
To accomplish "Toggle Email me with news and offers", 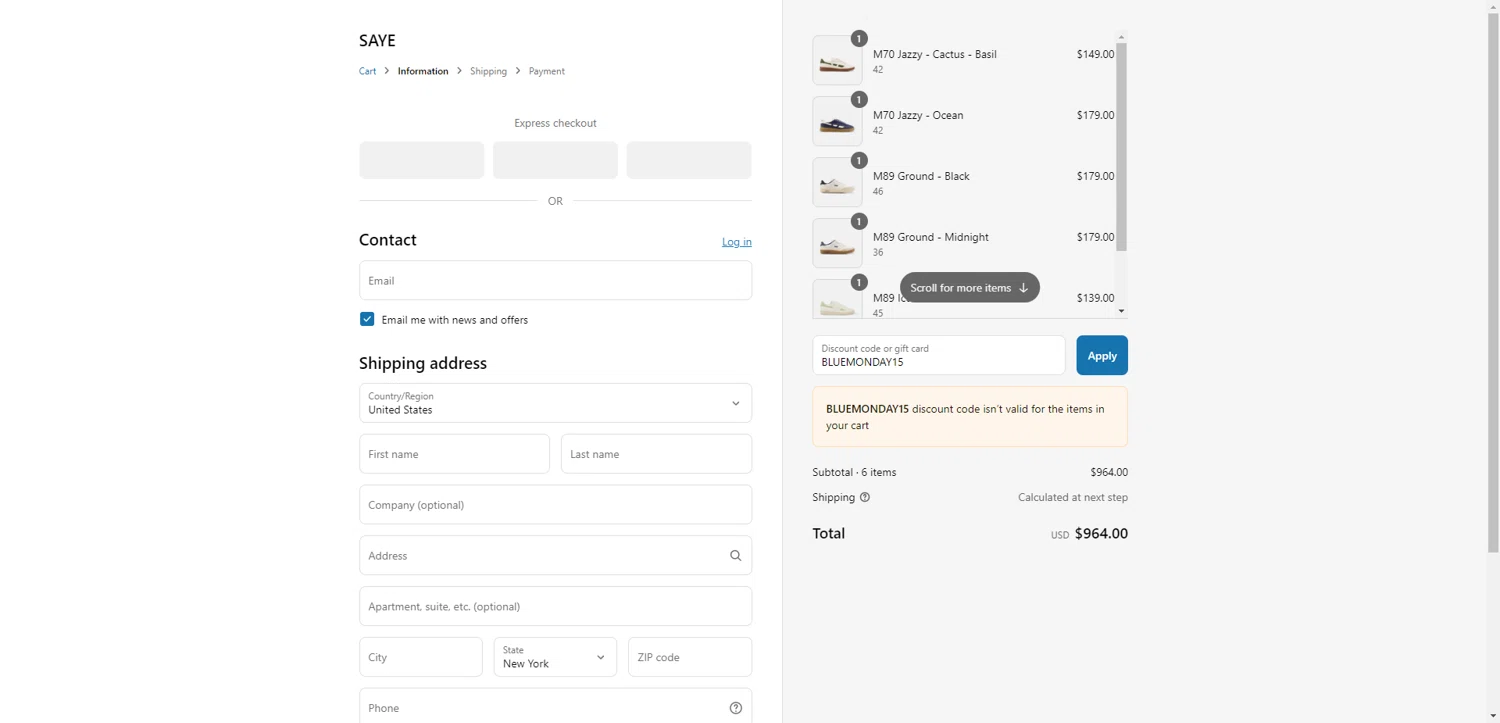I will [367, 319].
